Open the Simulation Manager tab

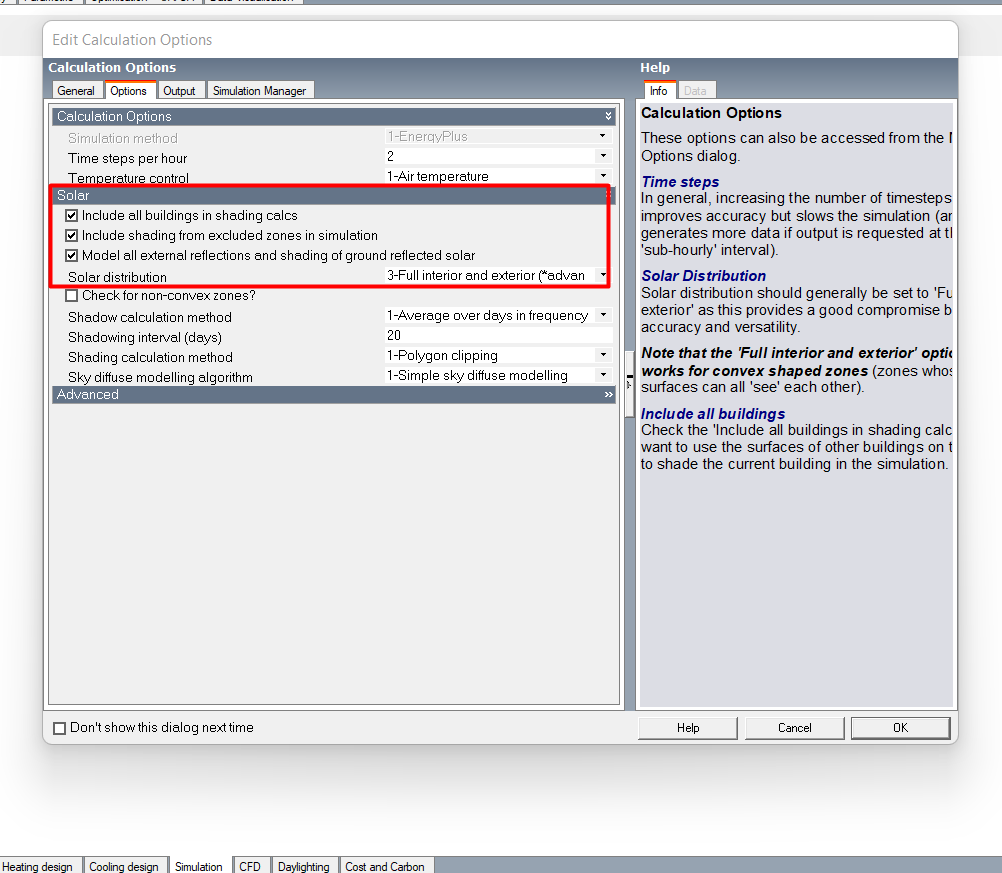(x=259, y=91)
